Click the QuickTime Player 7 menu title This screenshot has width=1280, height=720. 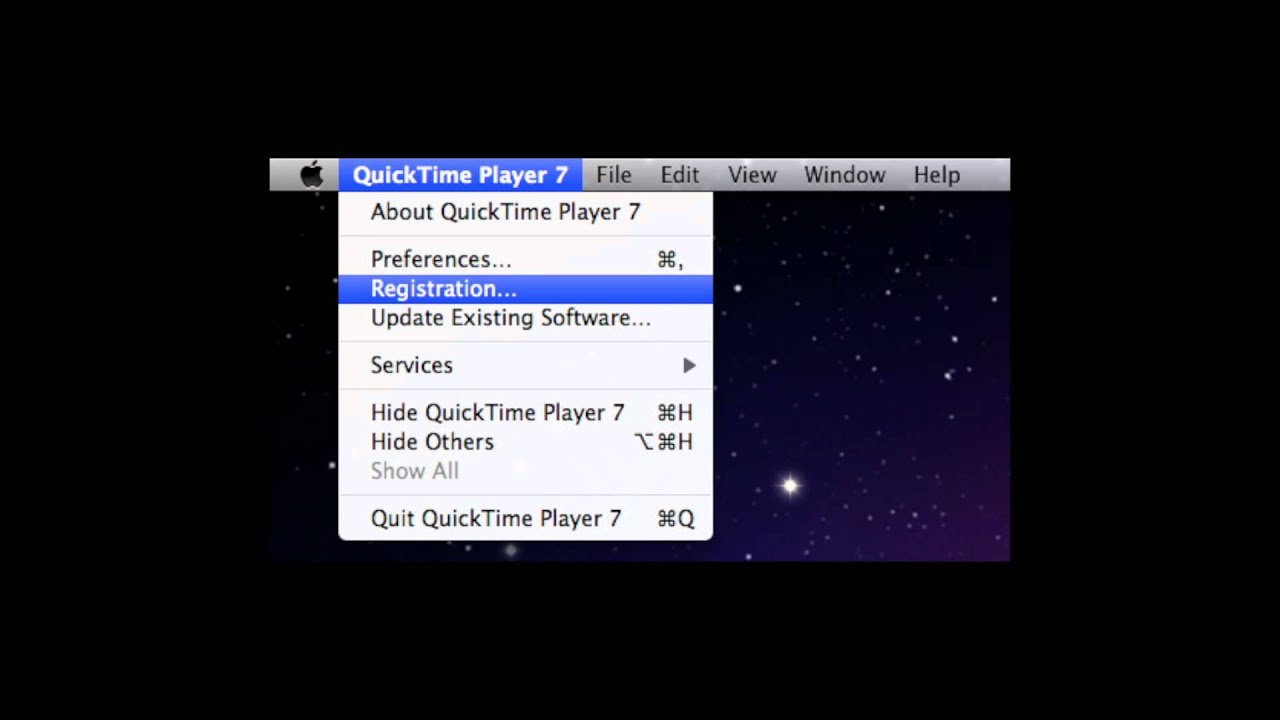click(x=460, y=175)
